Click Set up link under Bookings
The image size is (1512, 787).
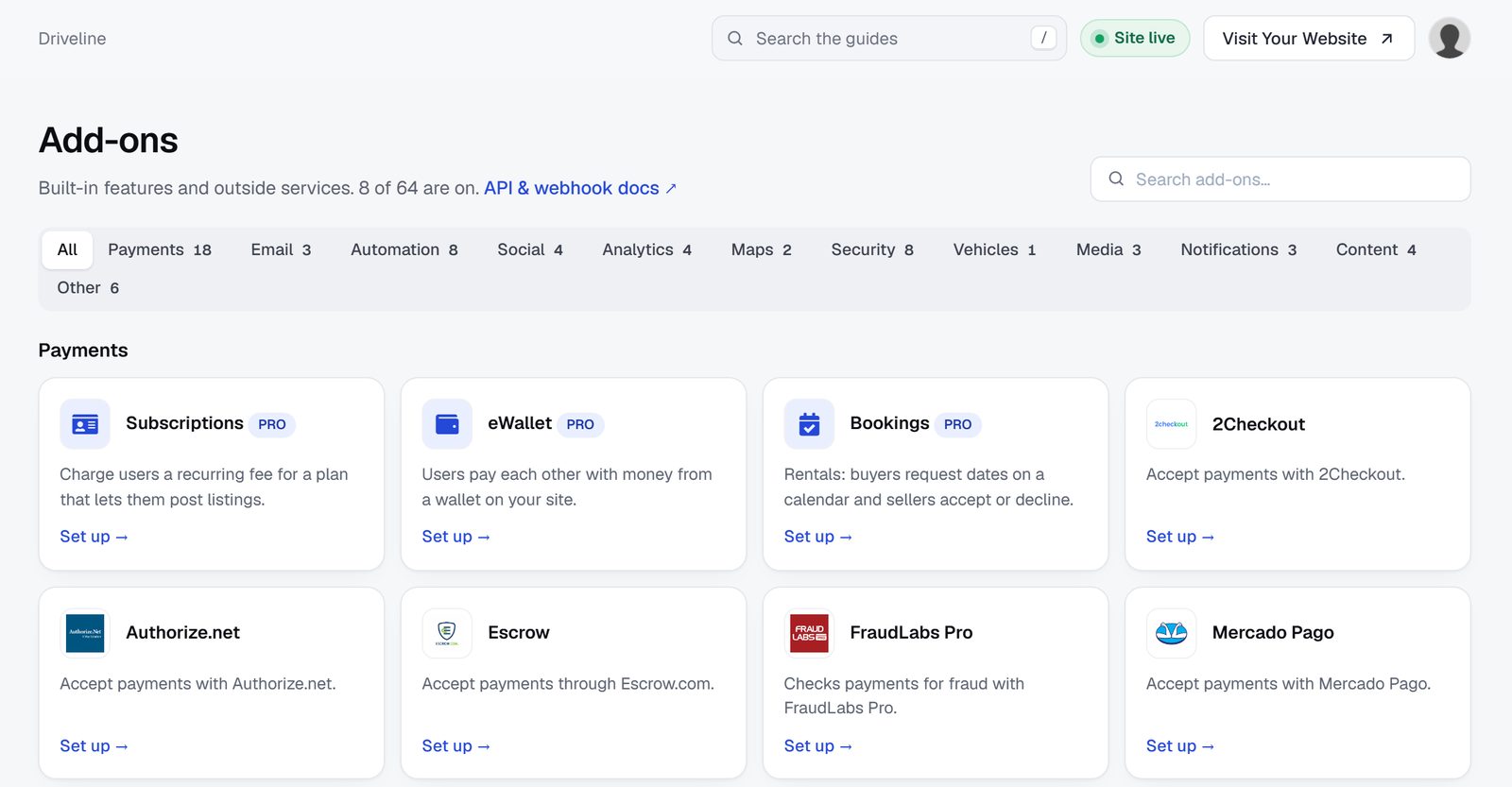[818, 537]
